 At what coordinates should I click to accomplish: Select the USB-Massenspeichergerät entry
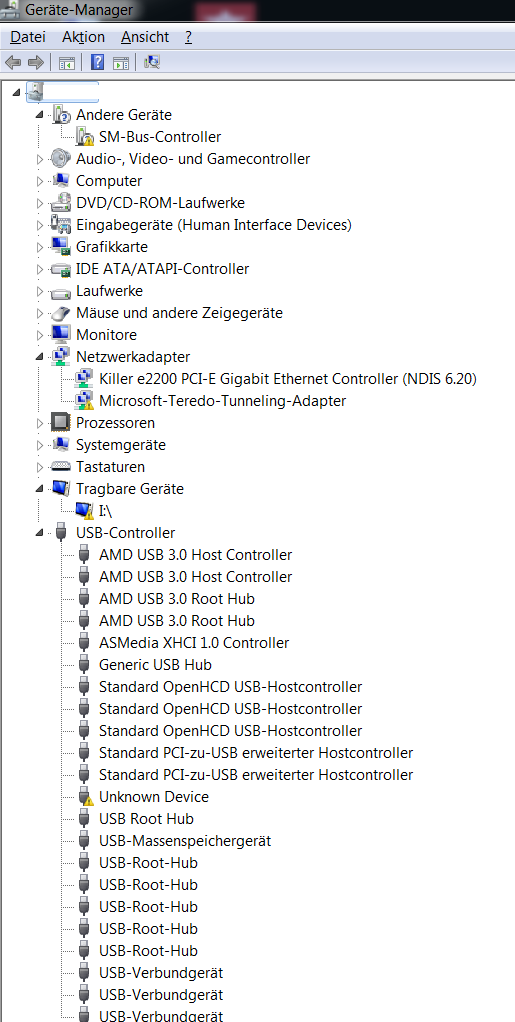click(x=184, y=841)
